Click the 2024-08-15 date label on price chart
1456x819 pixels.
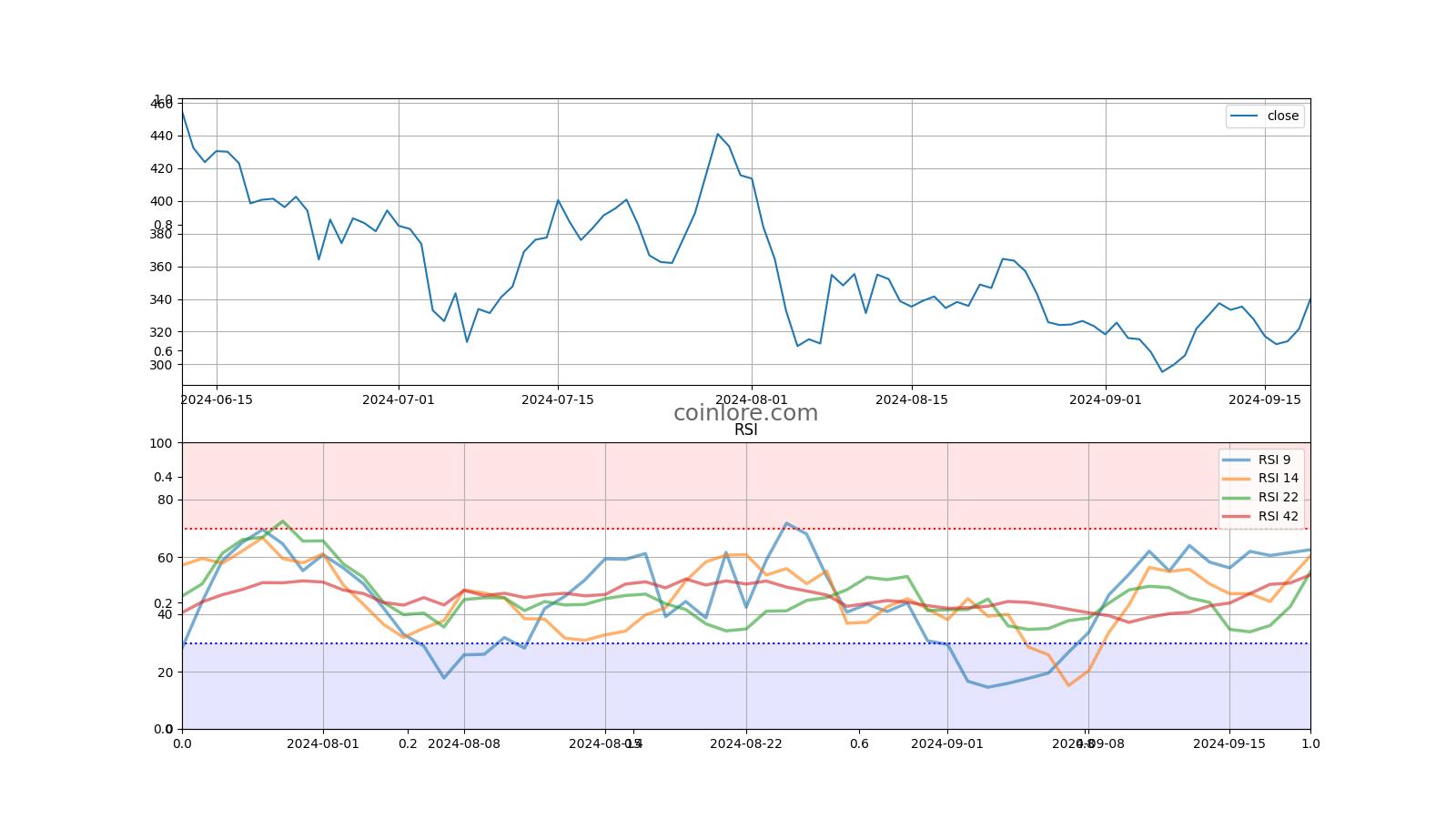[x=911, y=399]
